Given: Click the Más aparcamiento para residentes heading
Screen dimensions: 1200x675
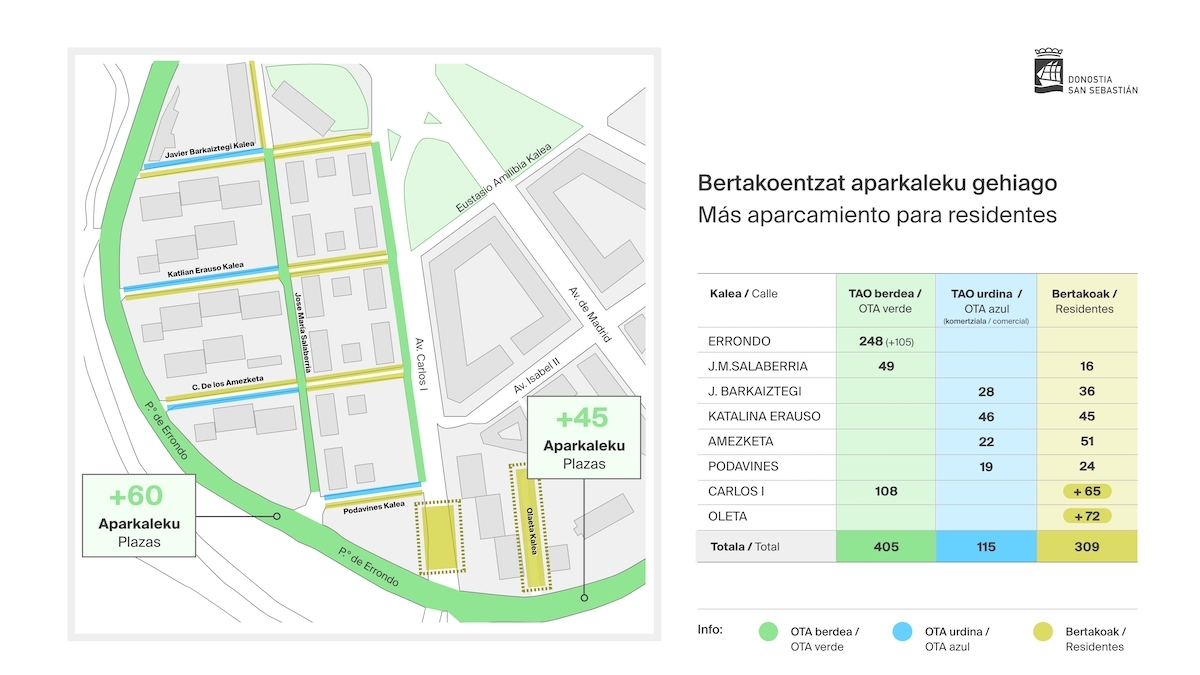Looking at the screenshot, I should pos(877,215).
